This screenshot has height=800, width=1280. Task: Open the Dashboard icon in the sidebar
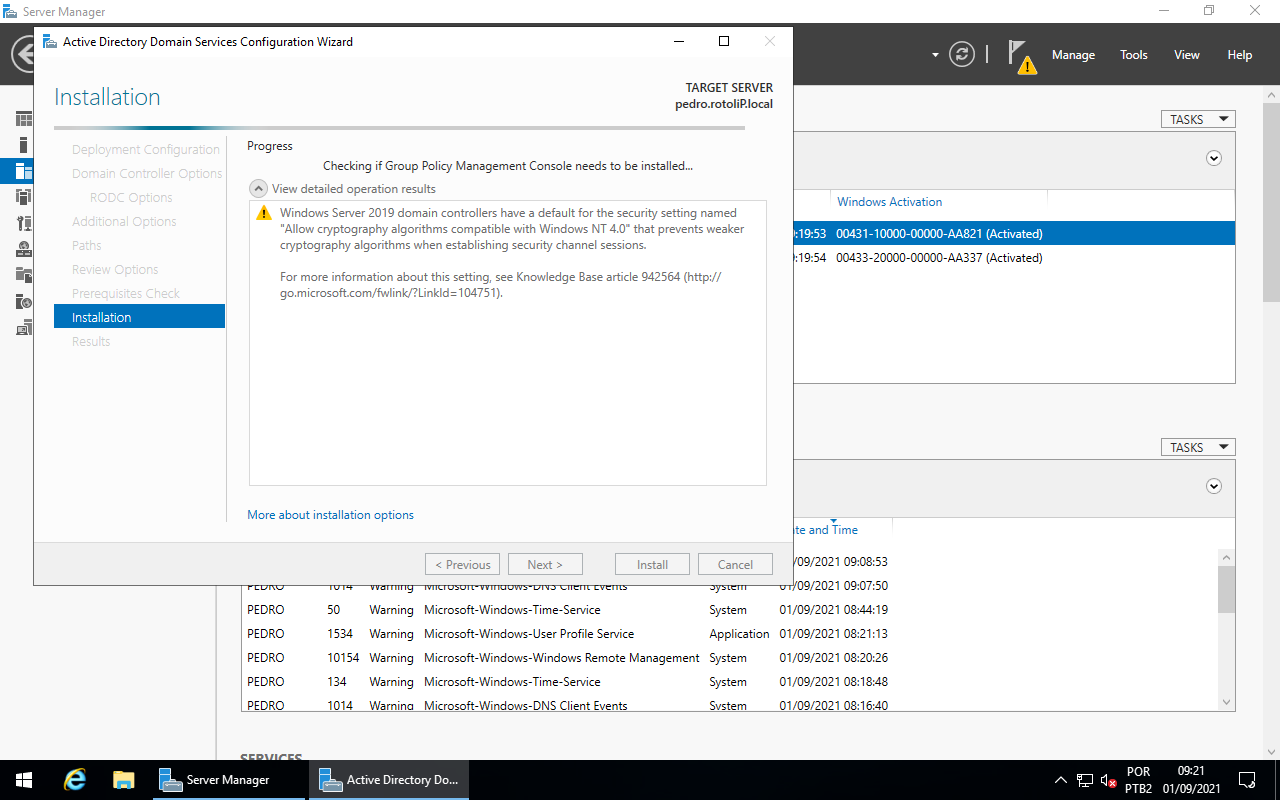tap(24, 119)
